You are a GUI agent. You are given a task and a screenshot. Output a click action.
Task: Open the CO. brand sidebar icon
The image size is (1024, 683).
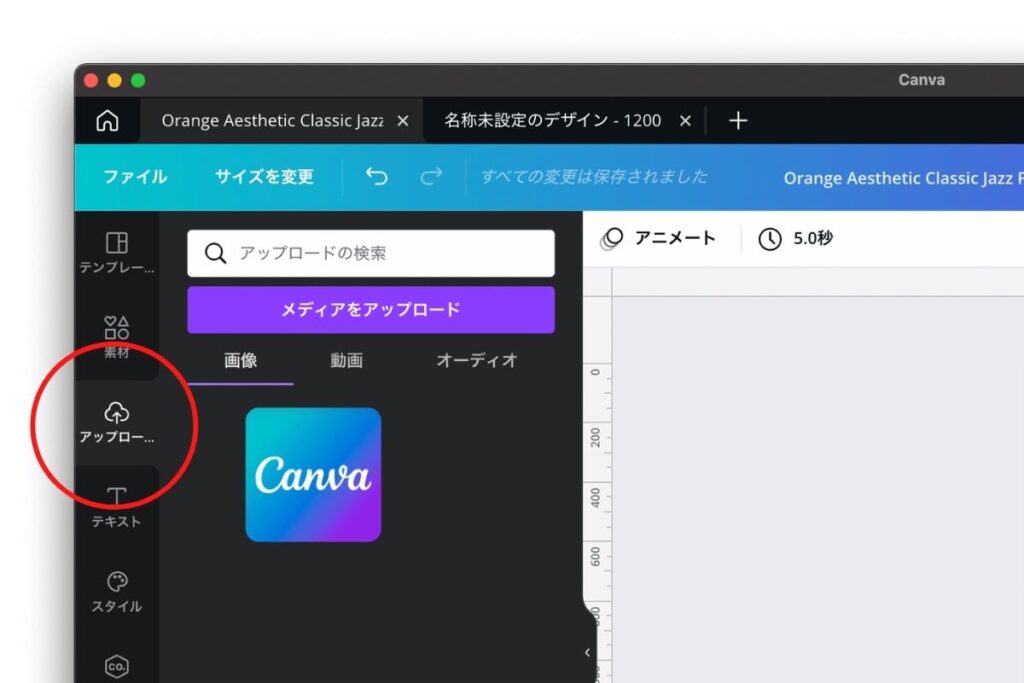pyautogui.click(x=117, y=667)
